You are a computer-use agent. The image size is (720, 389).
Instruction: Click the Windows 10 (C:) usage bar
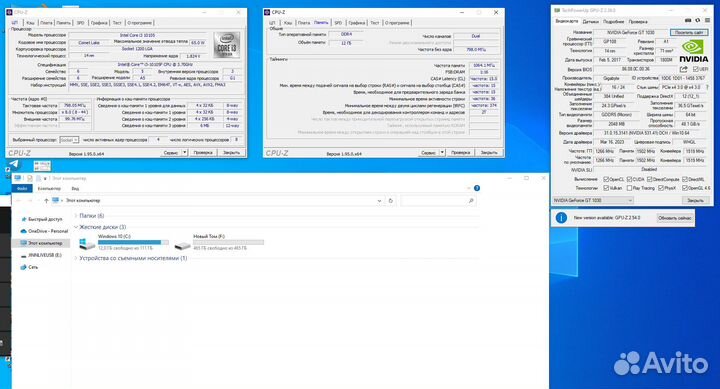[x=133, y=242]
